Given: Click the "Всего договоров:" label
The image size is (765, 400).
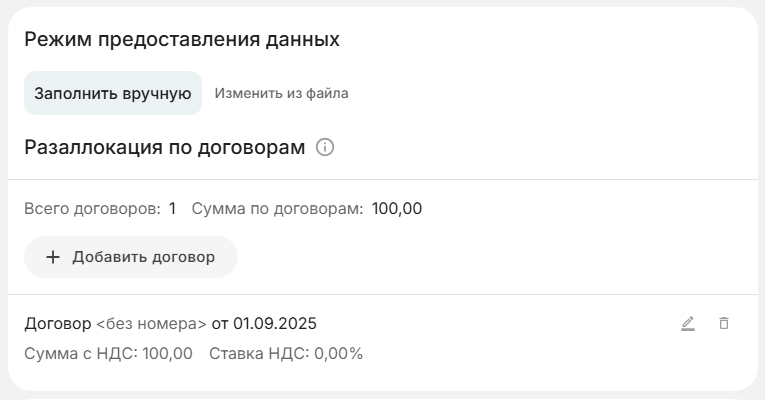Looking at the screenshot, I should (x=92, y=209).
